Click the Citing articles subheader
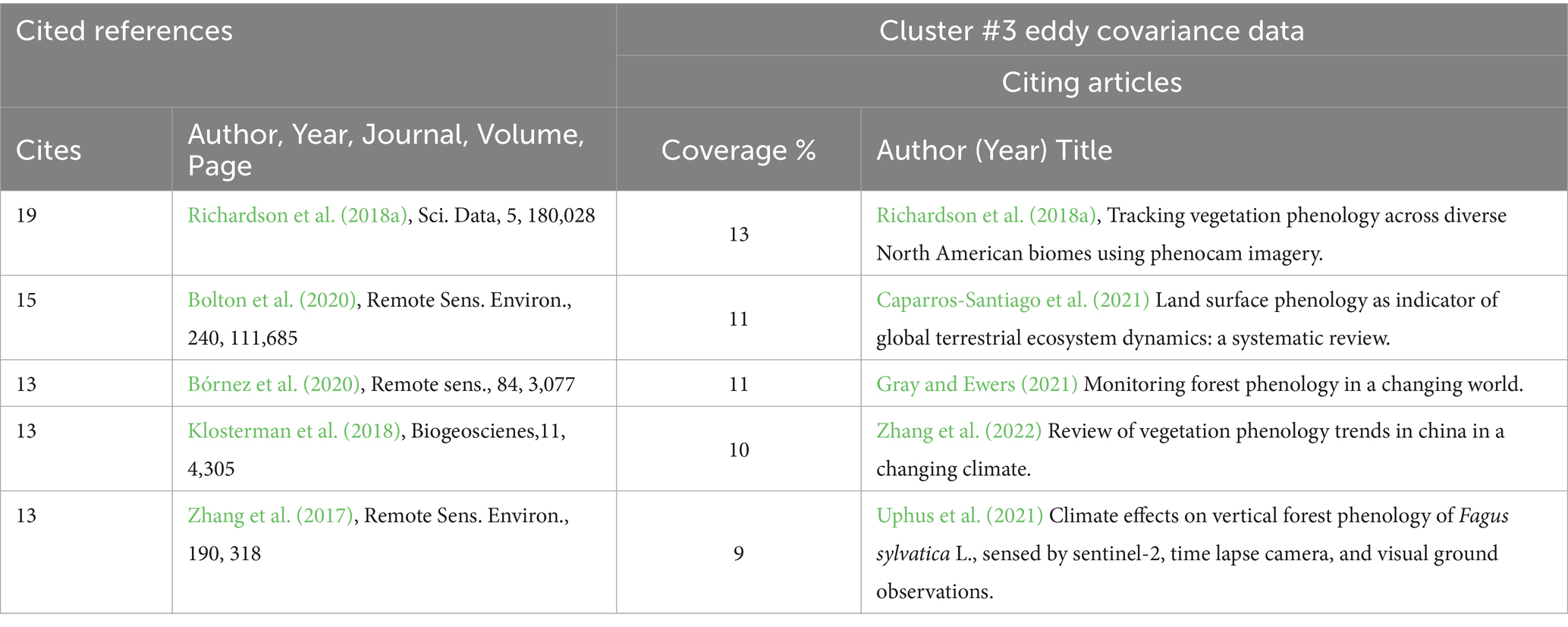 [x=1091, y=82]
